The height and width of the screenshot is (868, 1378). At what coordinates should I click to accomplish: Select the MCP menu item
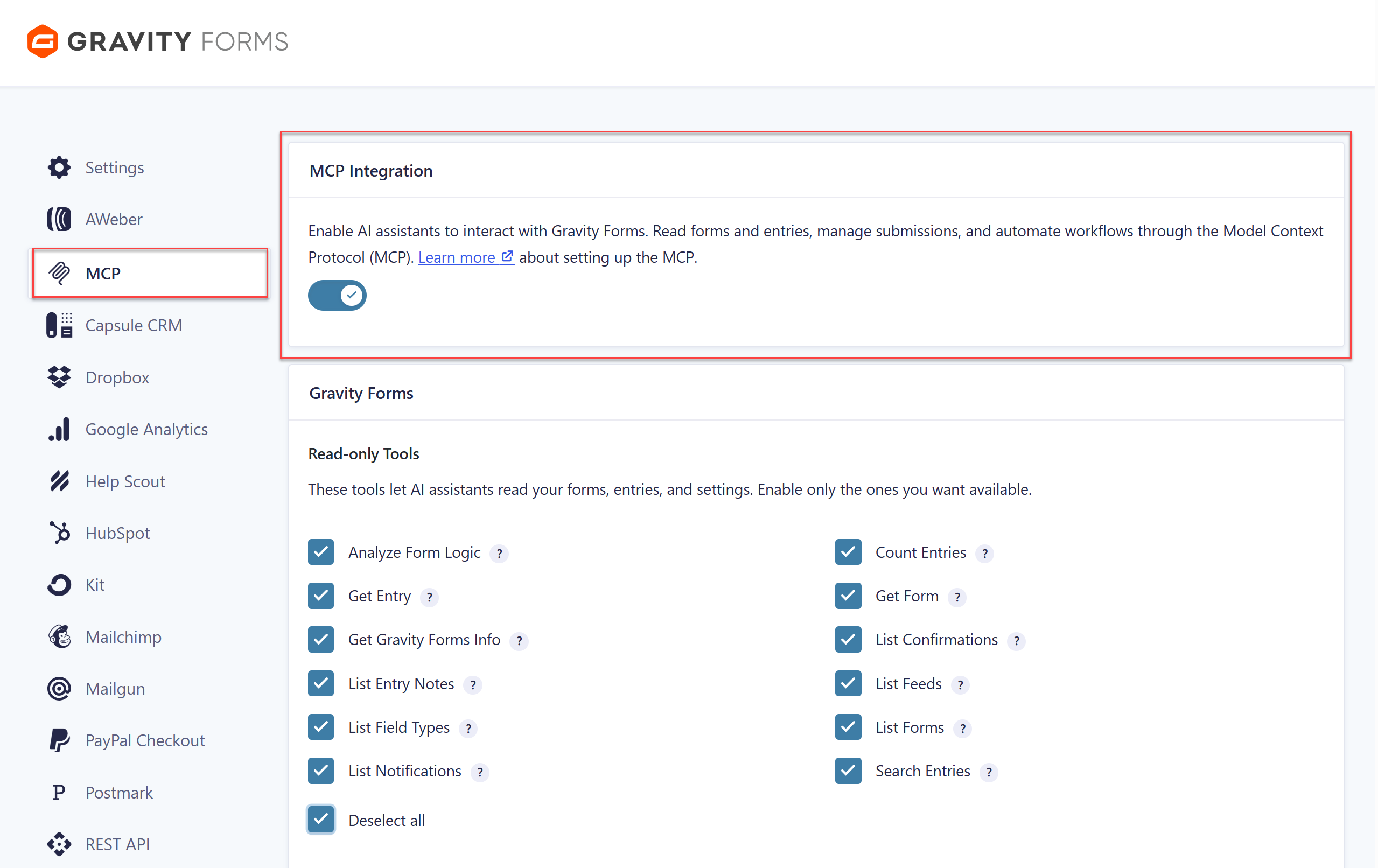[x=150, y=274]
